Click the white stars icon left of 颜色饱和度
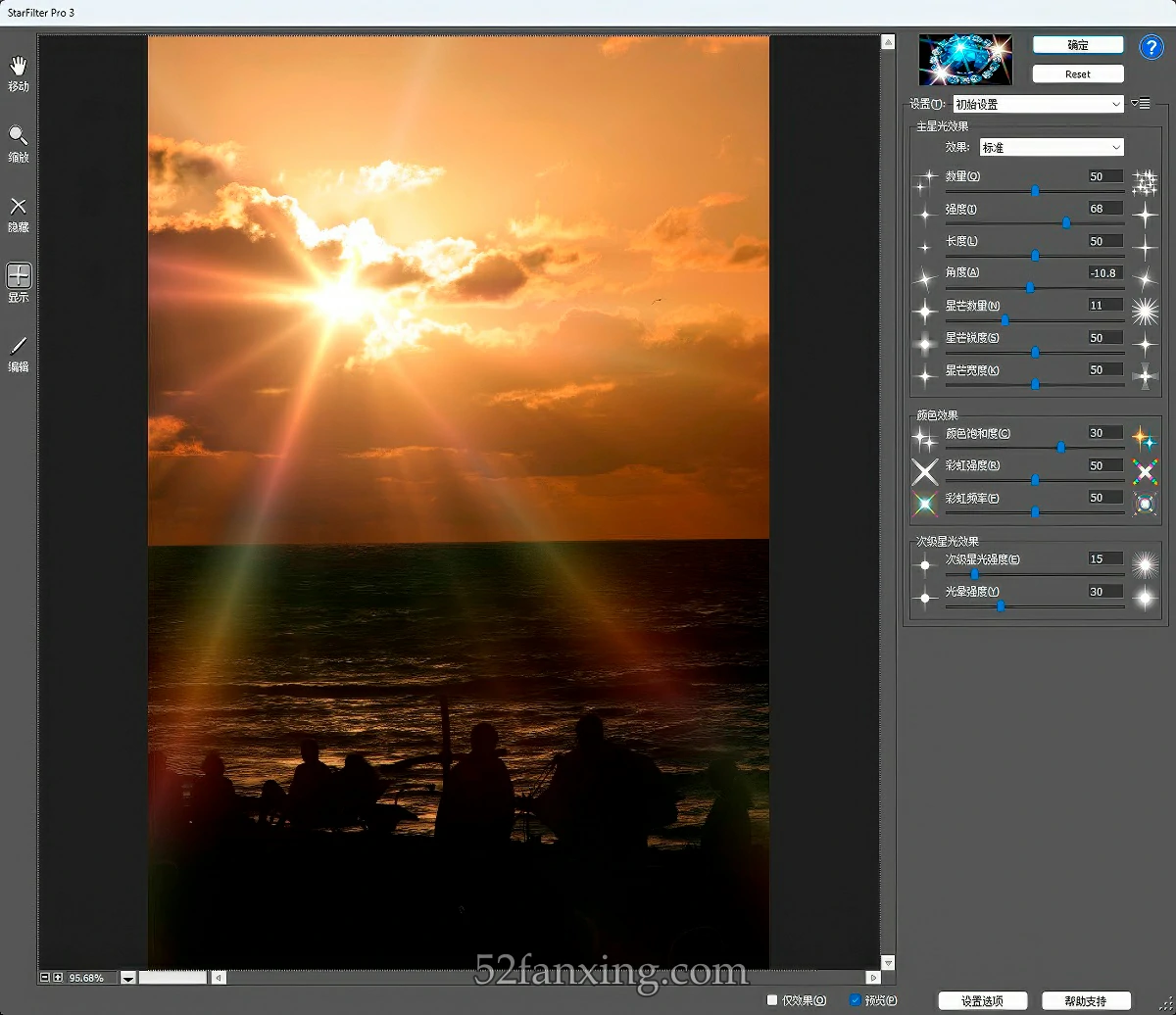The height and width of the screenshot is (1015, 1176). [x=925, y=439]
